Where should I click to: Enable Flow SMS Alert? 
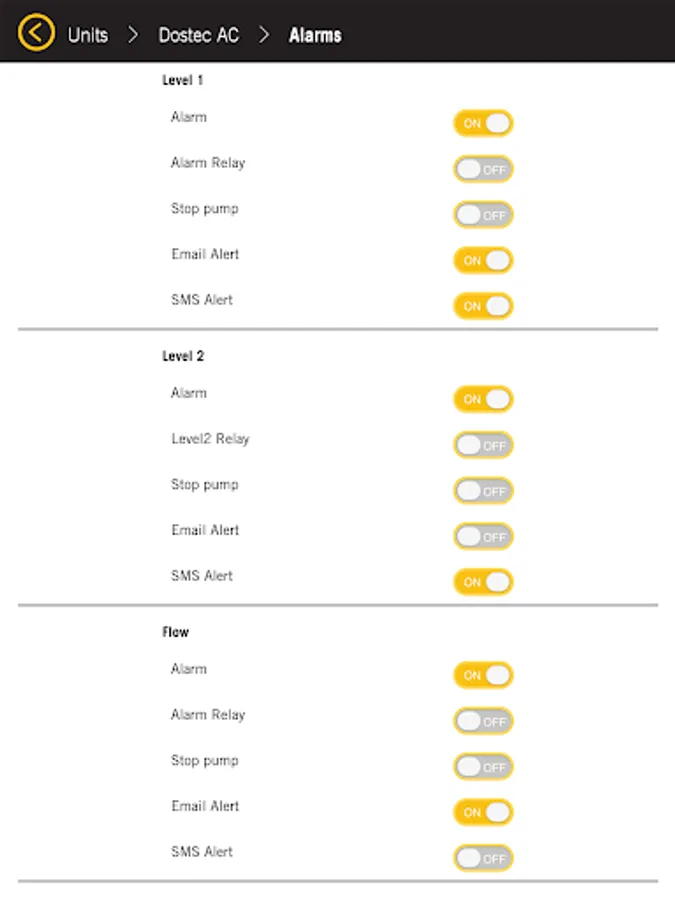[x=483, y=858]
